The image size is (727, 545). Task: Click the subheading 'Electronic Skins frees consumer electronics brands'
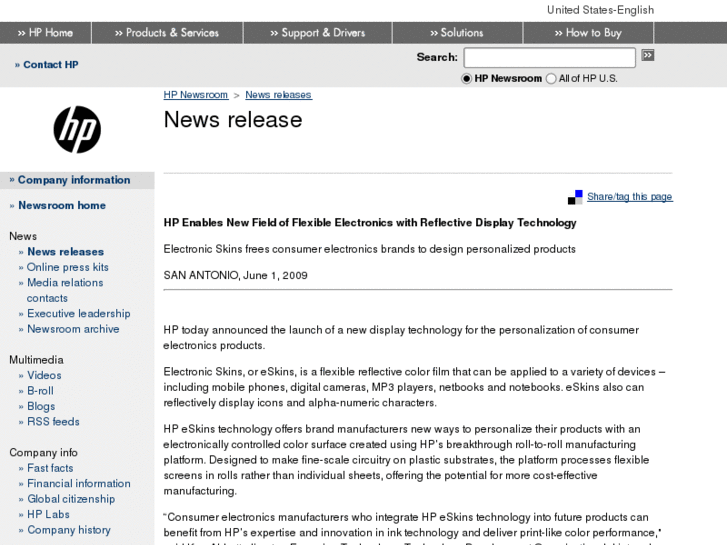click(x=370, y=249)
